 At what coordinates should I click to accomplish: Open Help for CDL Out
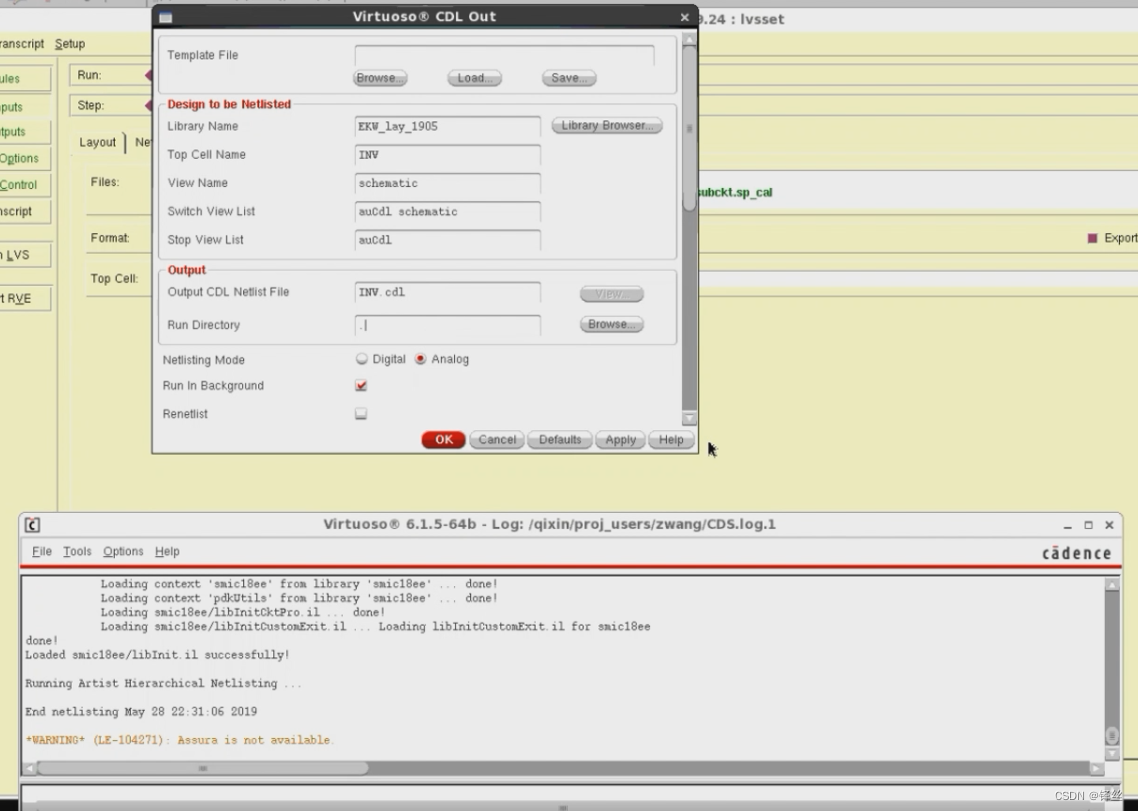tap(671, 440)
